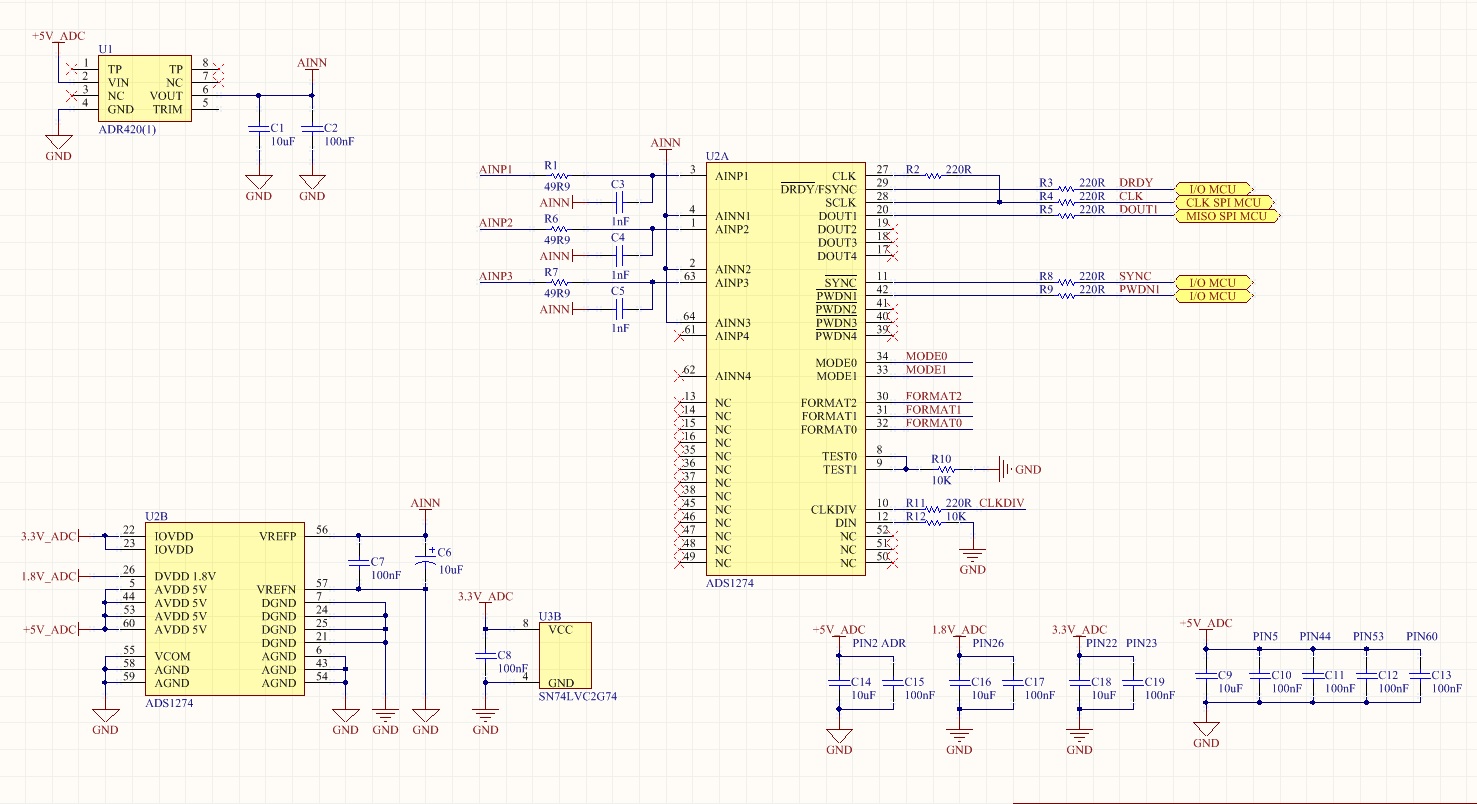Select capacitor C2 next to U1 output
1477x804 pixels.
point(312,128)
